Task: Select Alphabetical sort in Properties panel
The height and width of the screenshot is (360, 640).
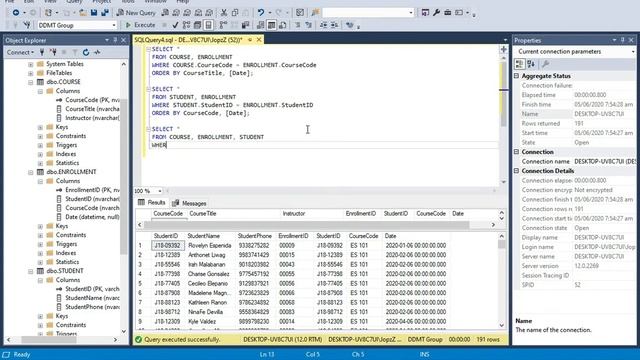Action: 531,64
